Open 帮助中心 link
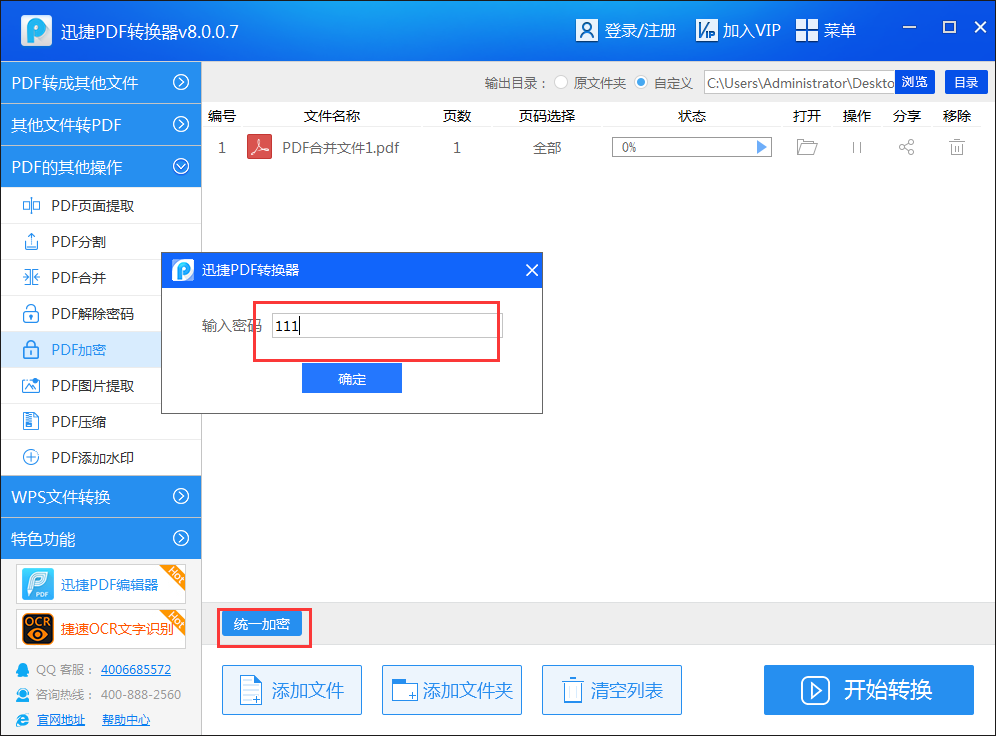Image resolution: width=996 pixels, height=736 pixels. 126,719
